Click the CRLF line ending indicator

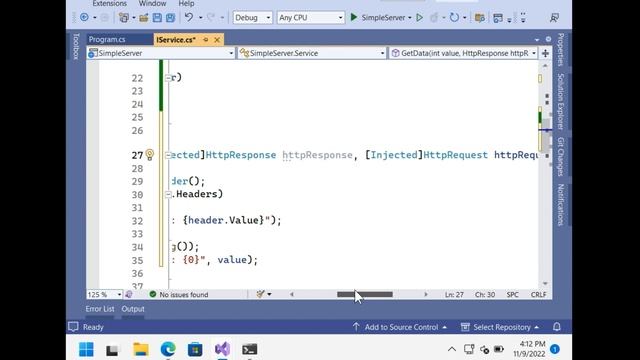[x=538, y=294]
